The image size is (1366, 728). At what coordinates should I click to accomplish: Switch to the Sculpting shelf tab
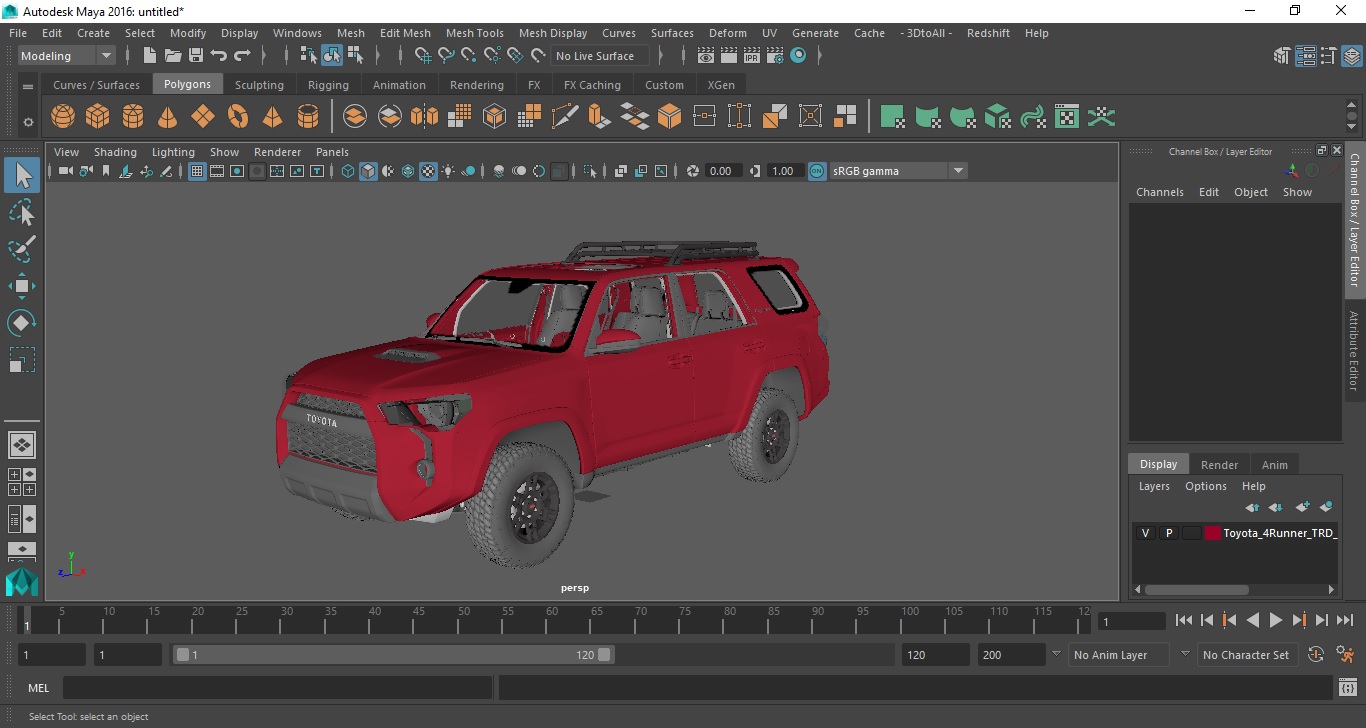click(x=259, y=85)
